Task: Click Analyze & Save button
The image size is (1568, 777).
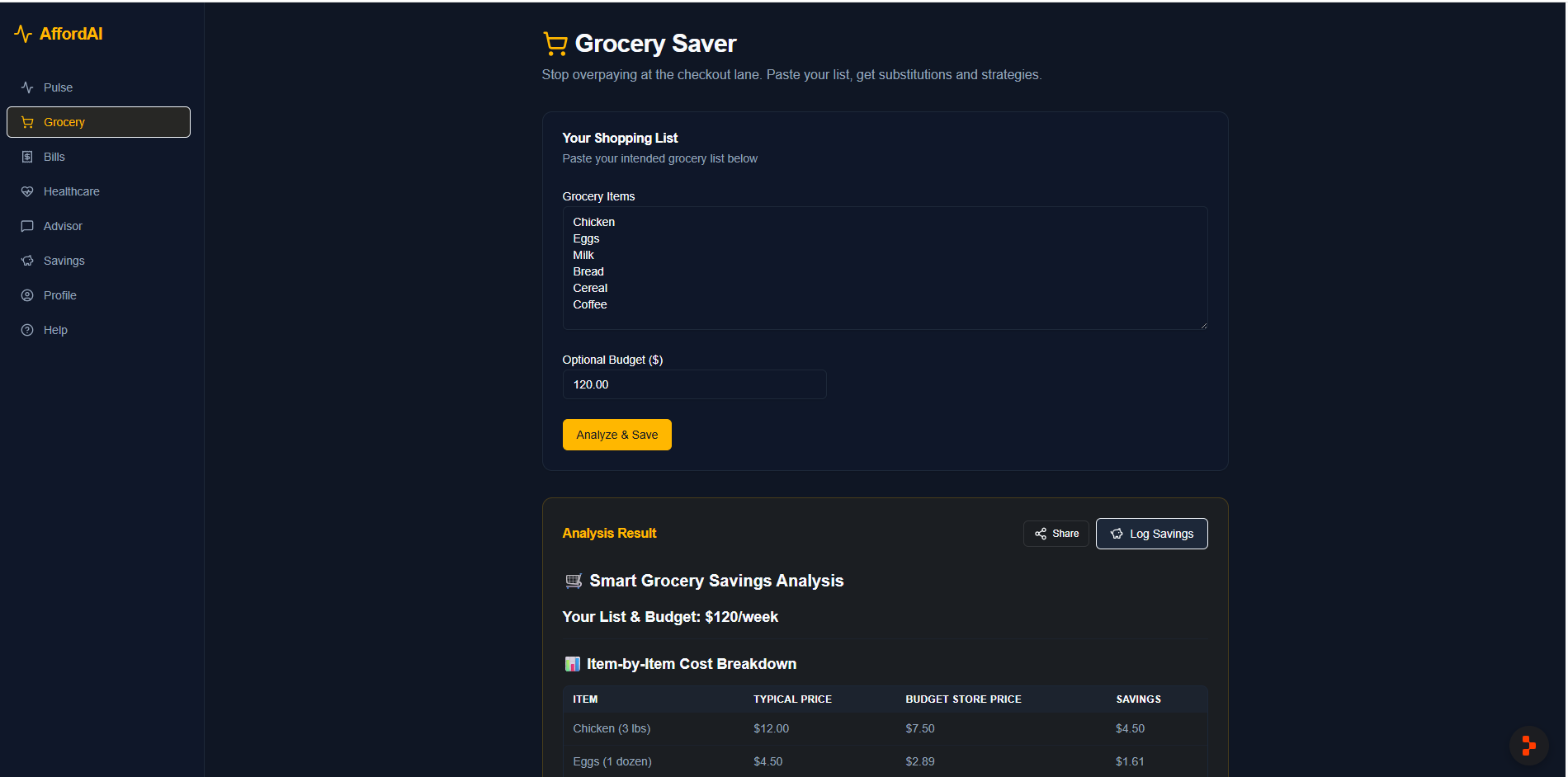Action: click(617, 435)
